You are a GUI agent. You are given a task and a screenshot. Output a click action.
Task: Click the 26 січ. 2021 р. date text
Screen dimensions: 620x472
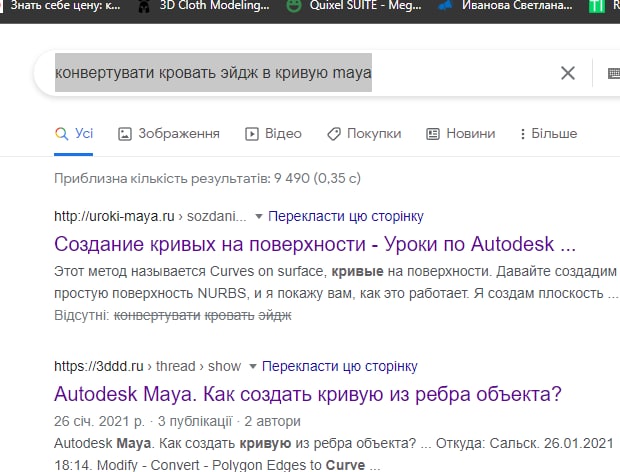tap(99, 421)
